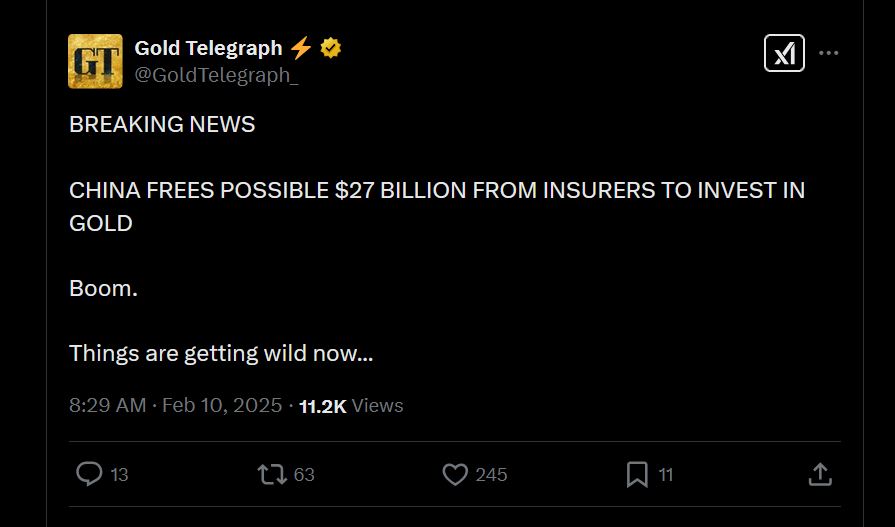Viewport: 895px width, 527px height.
Task: Open the 8:29 AM · Feb 10, 2025 timestamp
Action: pyautogui.click(x=176, y=405)
